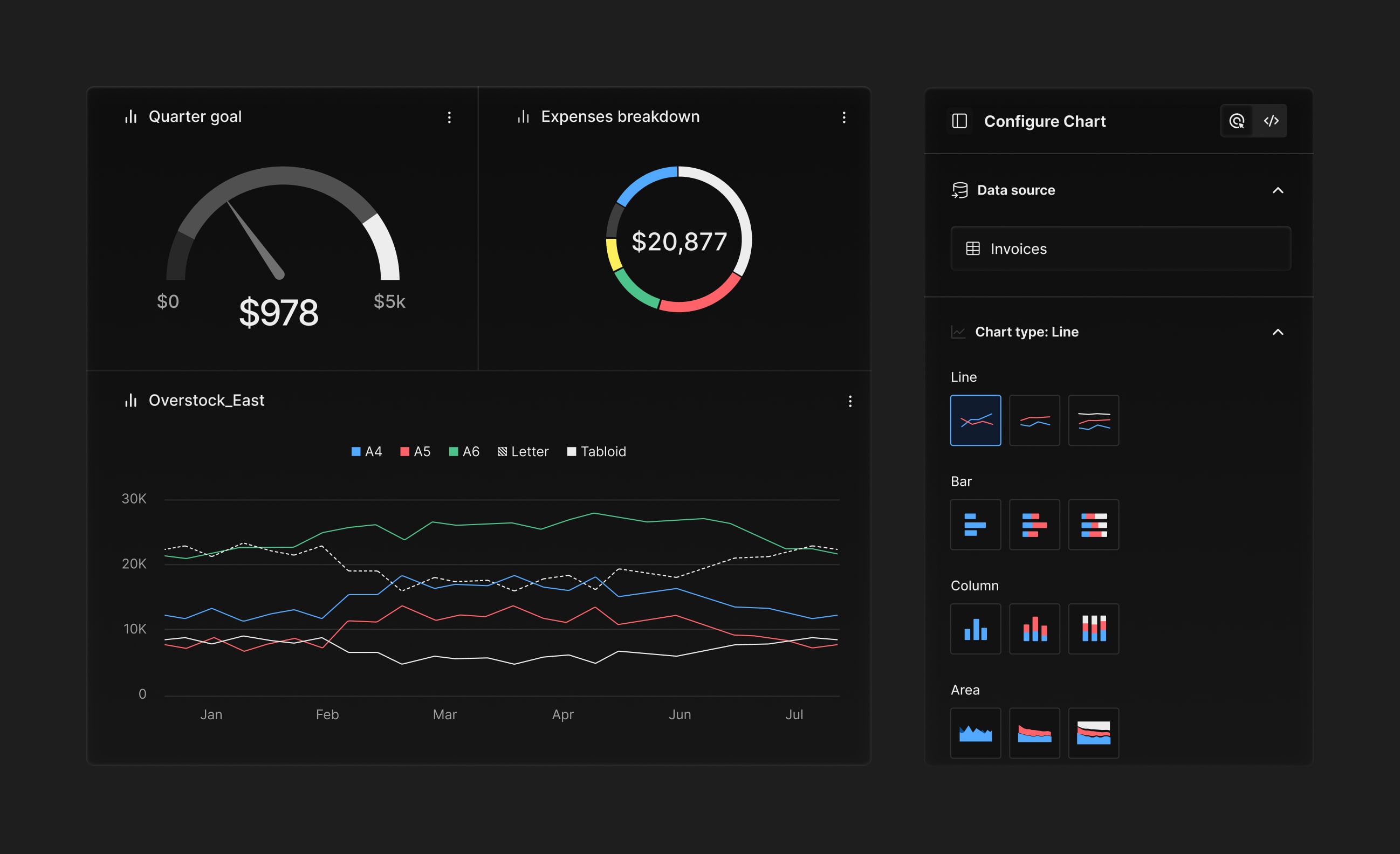Click the Invoices data source field
This screenshot has width=1400, height=854.
(1120, 249)
